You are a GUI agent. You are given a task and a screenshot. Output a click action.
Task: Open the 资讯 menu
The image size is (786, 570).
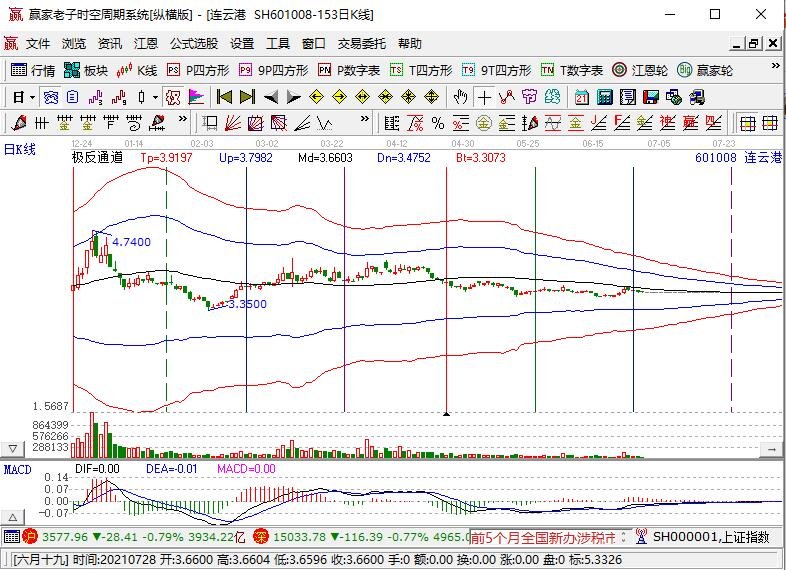[x=110, y=44]
